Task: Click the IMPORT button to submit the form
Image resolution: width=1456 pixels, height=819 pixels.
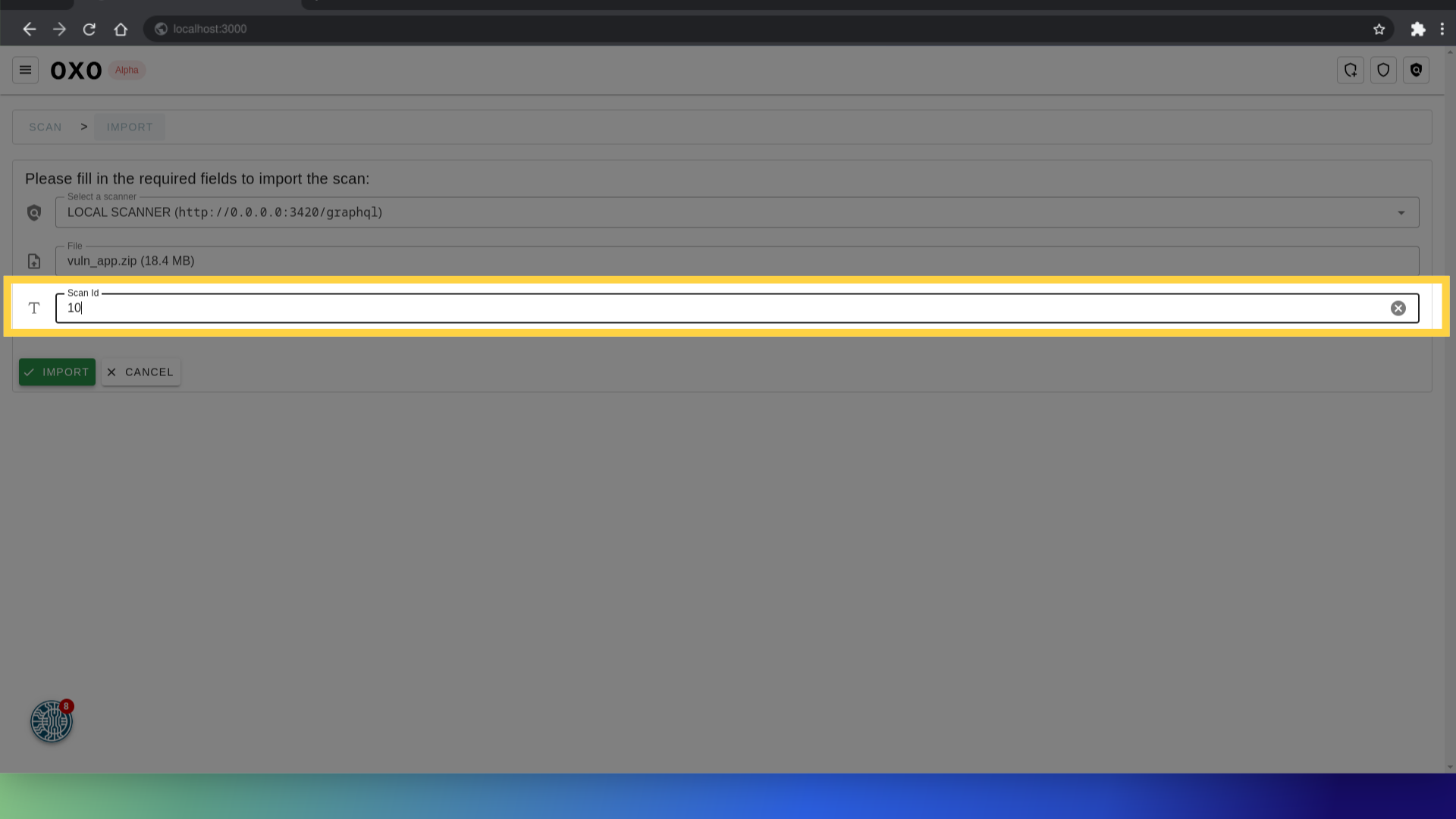Action: 57,371
